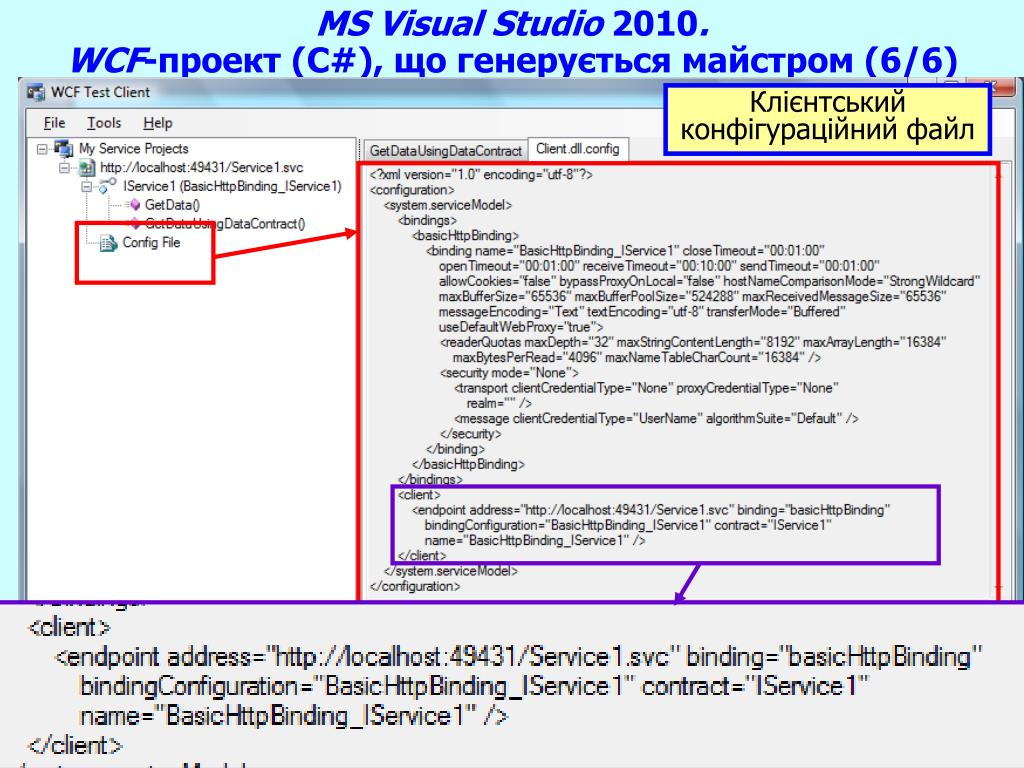This screenshot has height=768, width=1024.
Task: Collapse the localhost:49431 service node
Action: [65, 168]
